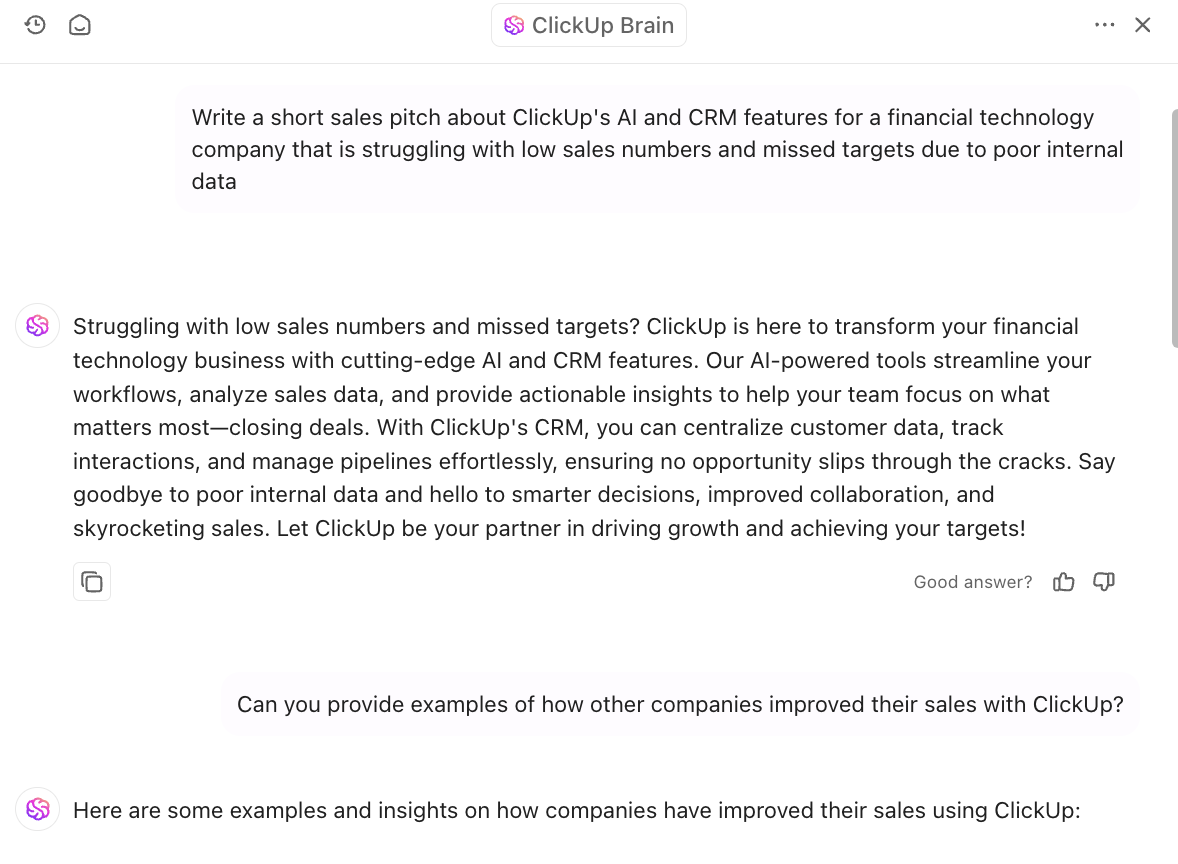This screenshot has height=864, width=1178.
Task: Click the Brain avatar beside the examples reply
Action: (37, 810)
